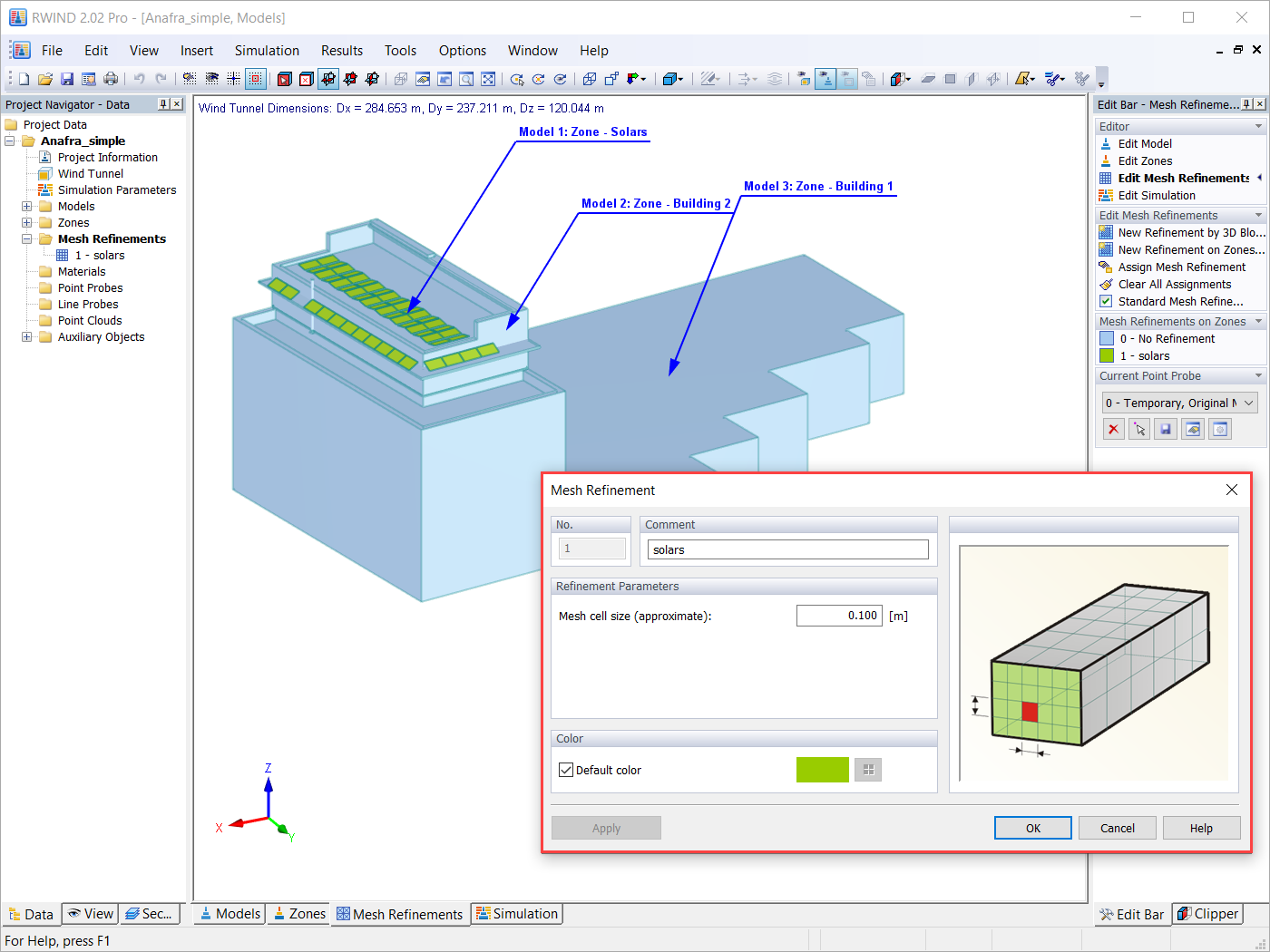Viewport: 1270px width, 952px height.
Task: Collapse the Editor section in Edit Bar
Action: (x=1258, y=127)
